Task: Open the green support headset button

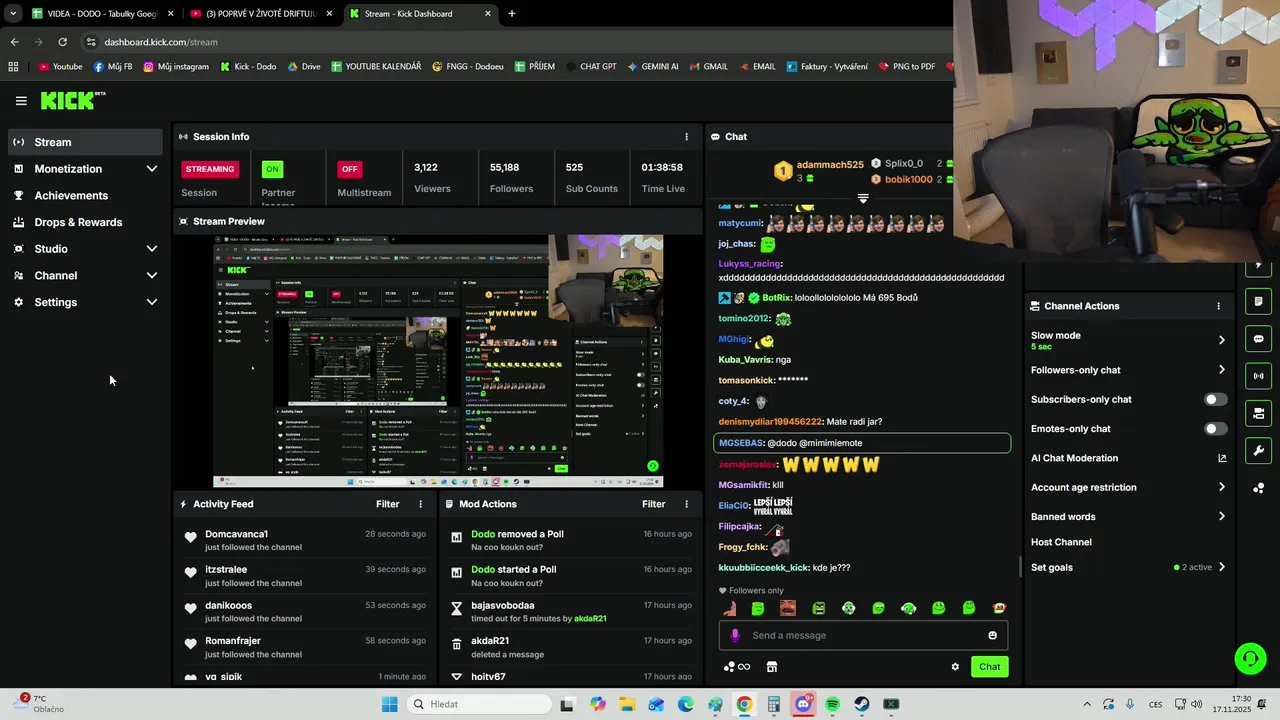Action: (x=1250, y=658)
